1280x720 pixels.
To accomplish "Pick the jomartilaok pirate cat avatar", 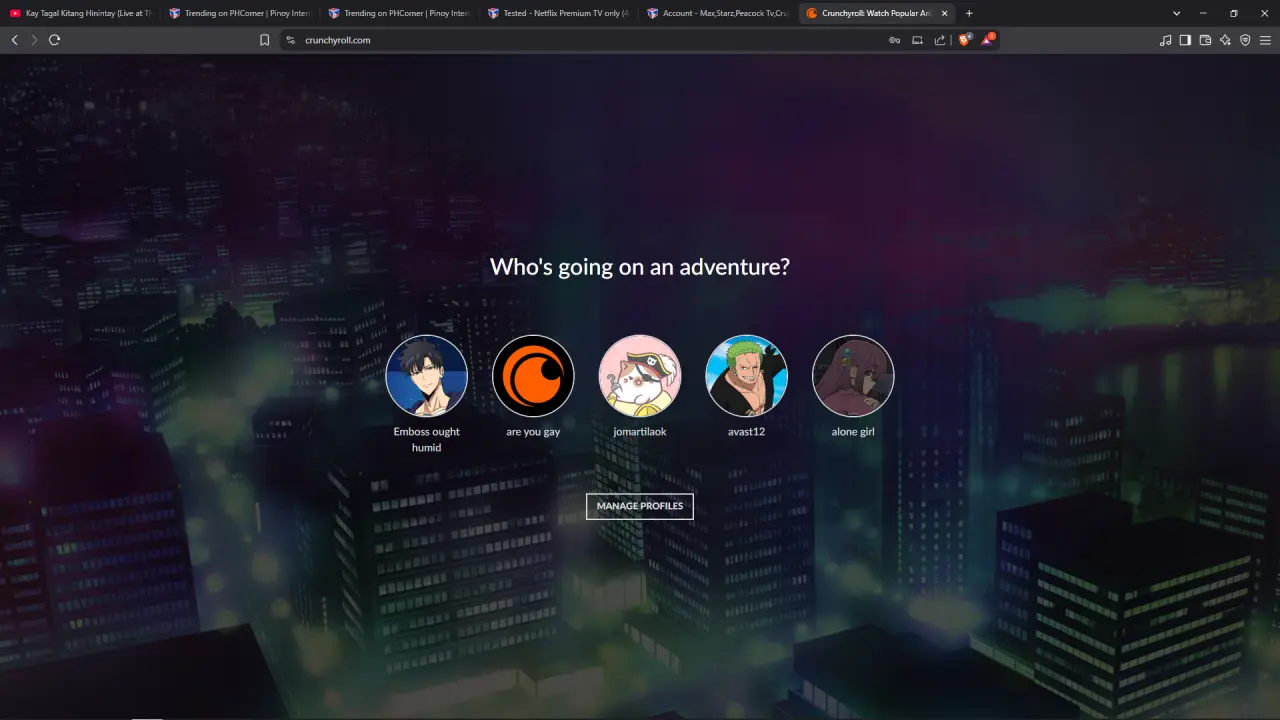I will 640,376.
